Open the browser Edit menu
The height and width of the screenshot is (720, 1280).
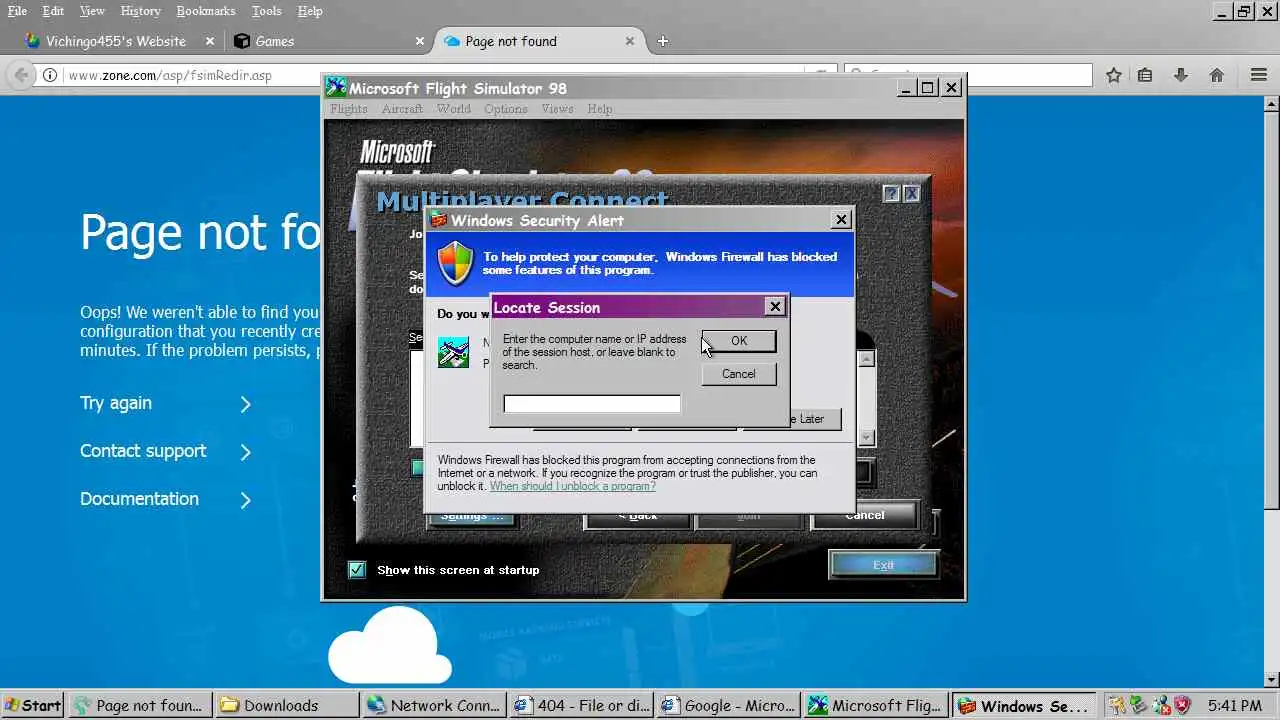pos(53,11)
